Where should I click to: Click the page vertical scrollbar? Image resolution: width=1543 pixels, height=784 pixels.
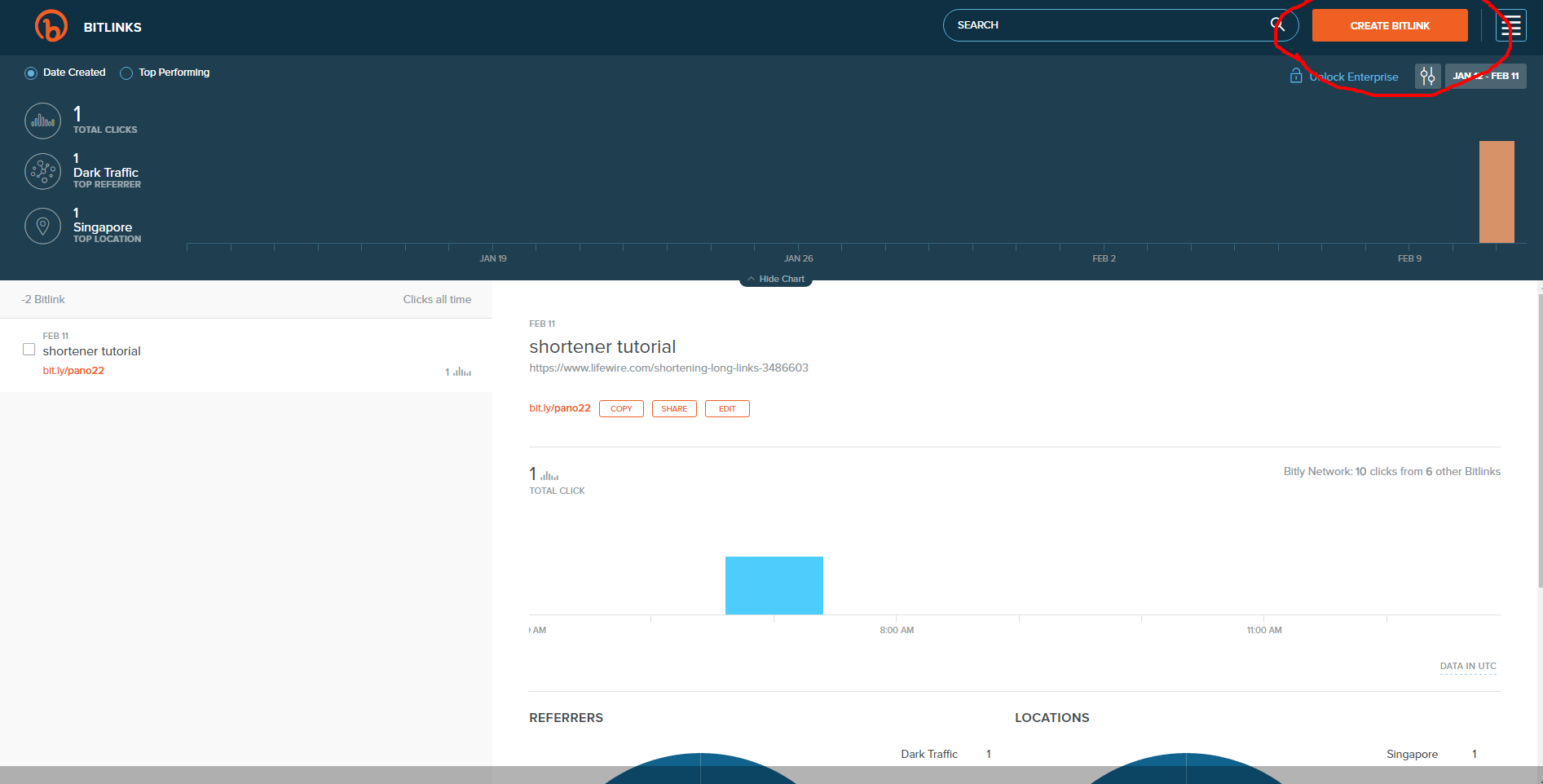tap(1540, 440)
